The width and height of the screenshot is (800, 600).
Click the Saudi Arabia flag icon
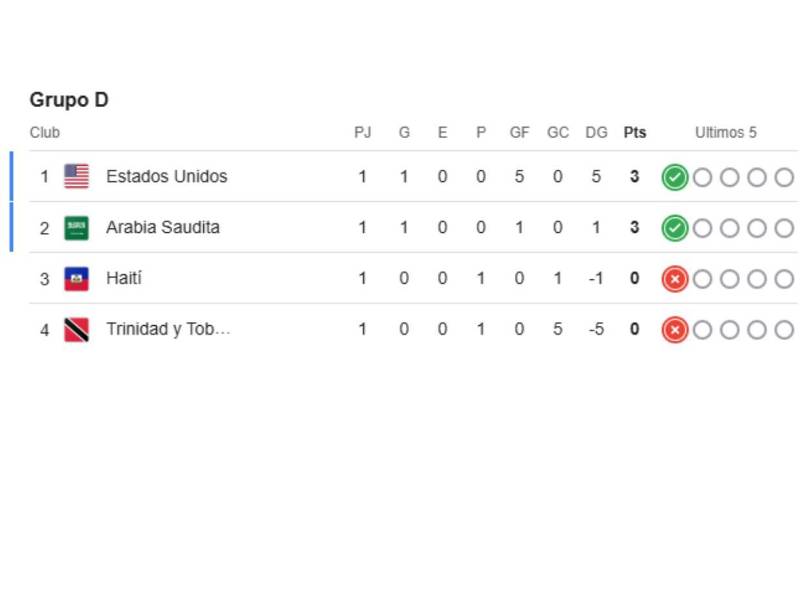point(76,228)
